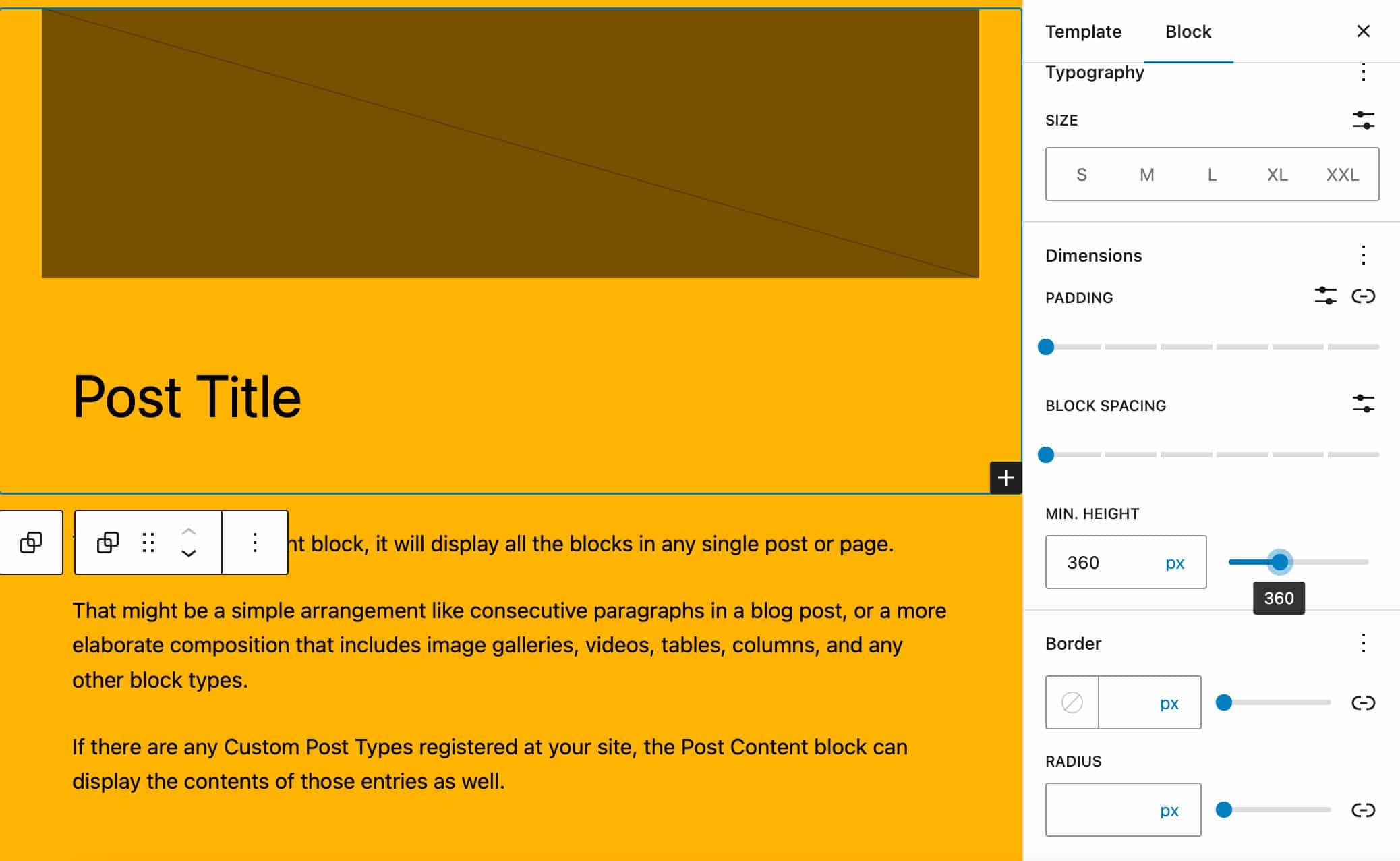Toggle the border width linked sides
The height and width of the screenshot is (861, 1400).
click(1364, 702)
